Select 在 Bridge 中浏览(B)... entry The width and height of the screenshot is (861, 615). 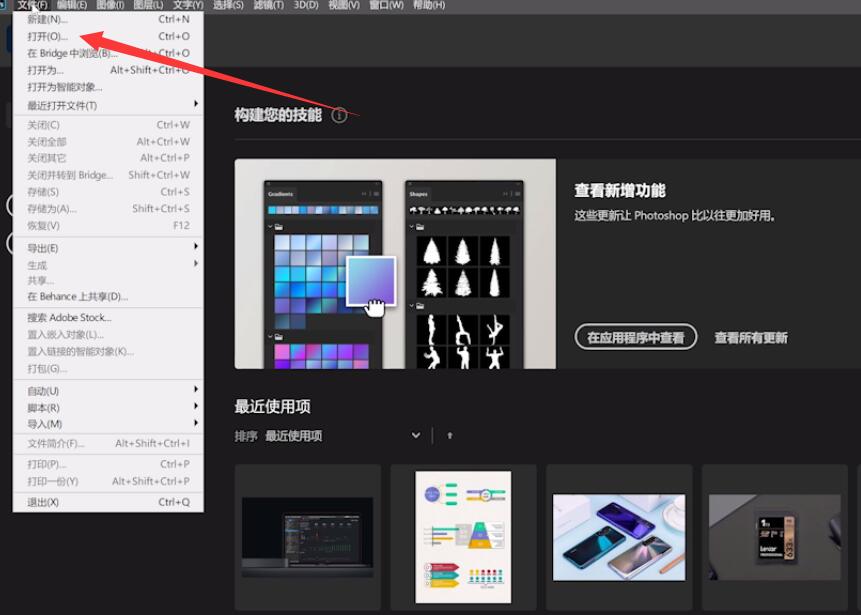pyautogui.click(x=108, y=53)
